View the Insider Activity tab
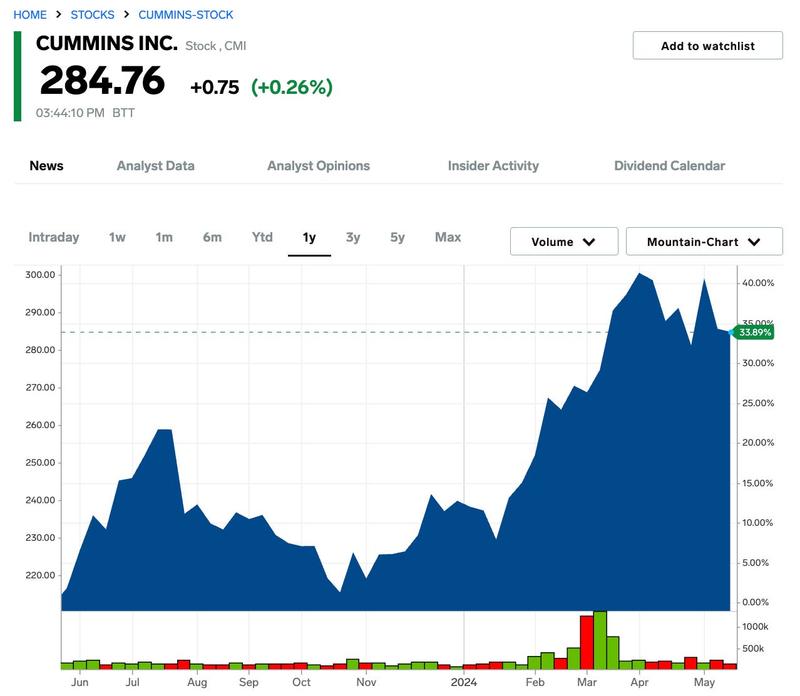Screen dimensions: 800x696 pos(493,166)
